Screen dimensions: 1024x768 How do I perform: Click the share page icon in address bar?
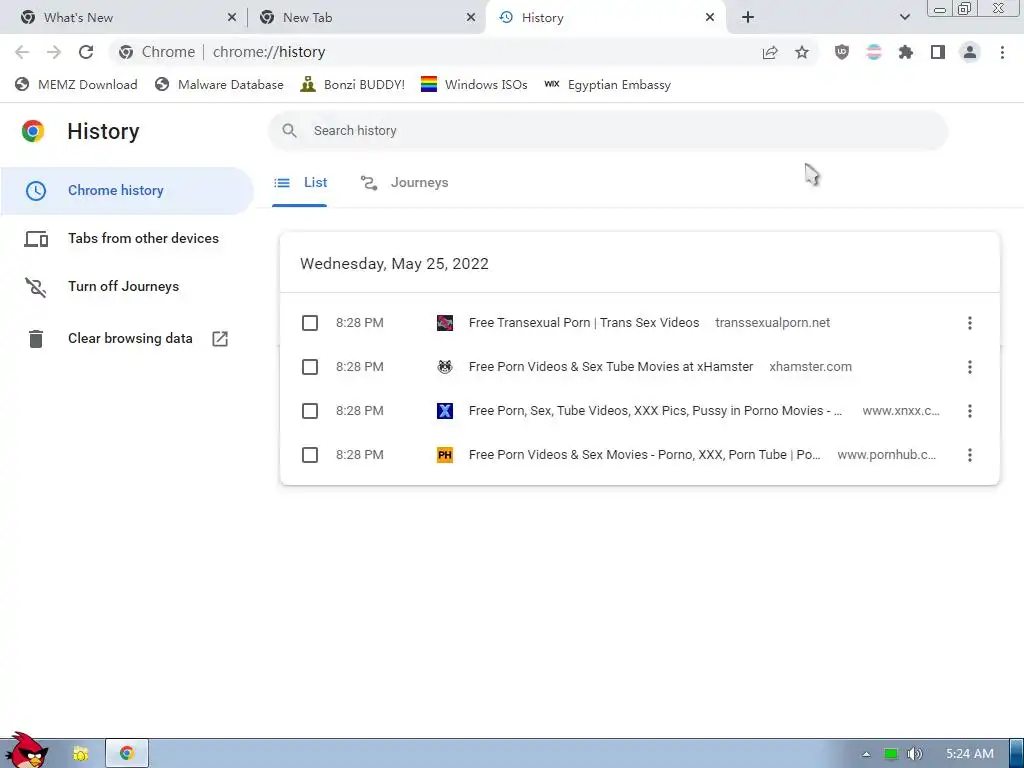point(770,52)
